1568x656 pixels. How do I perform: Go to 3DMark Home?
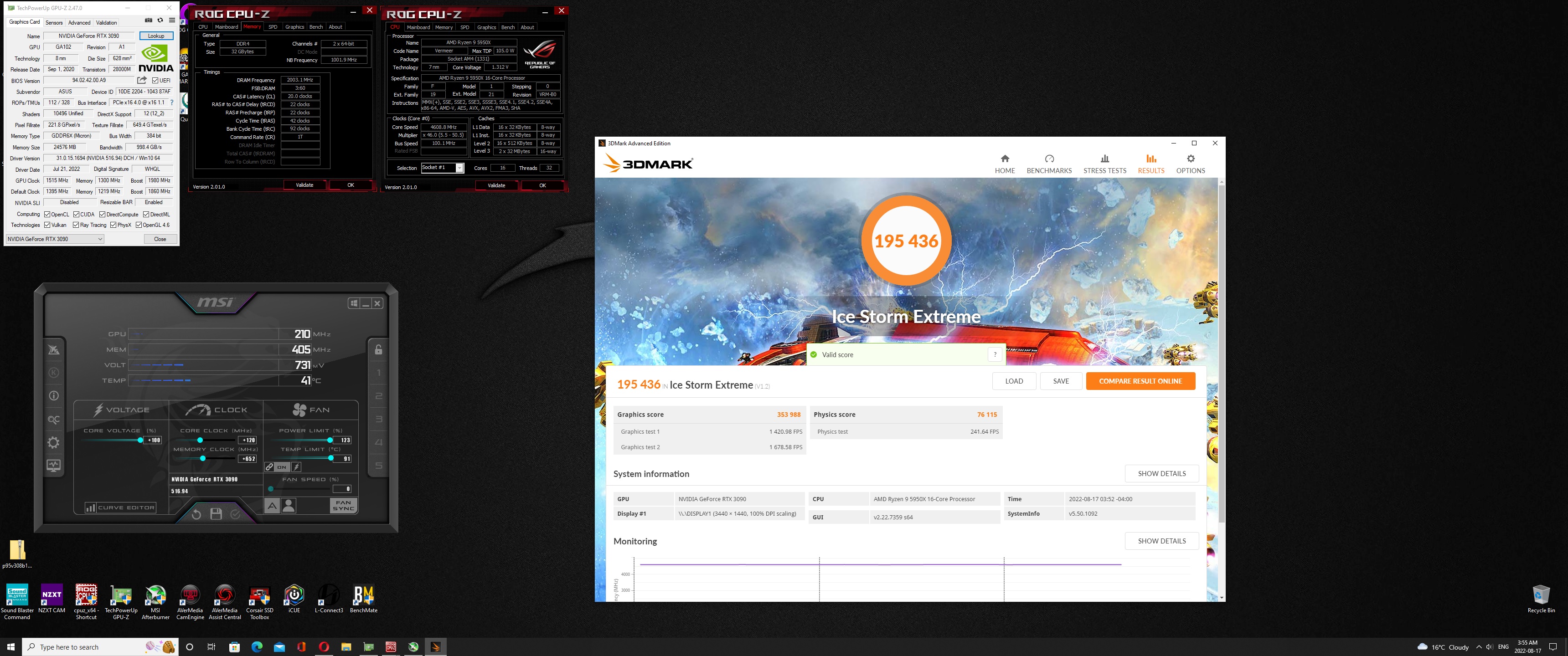pyautogui.click(x=1004, y=164)
